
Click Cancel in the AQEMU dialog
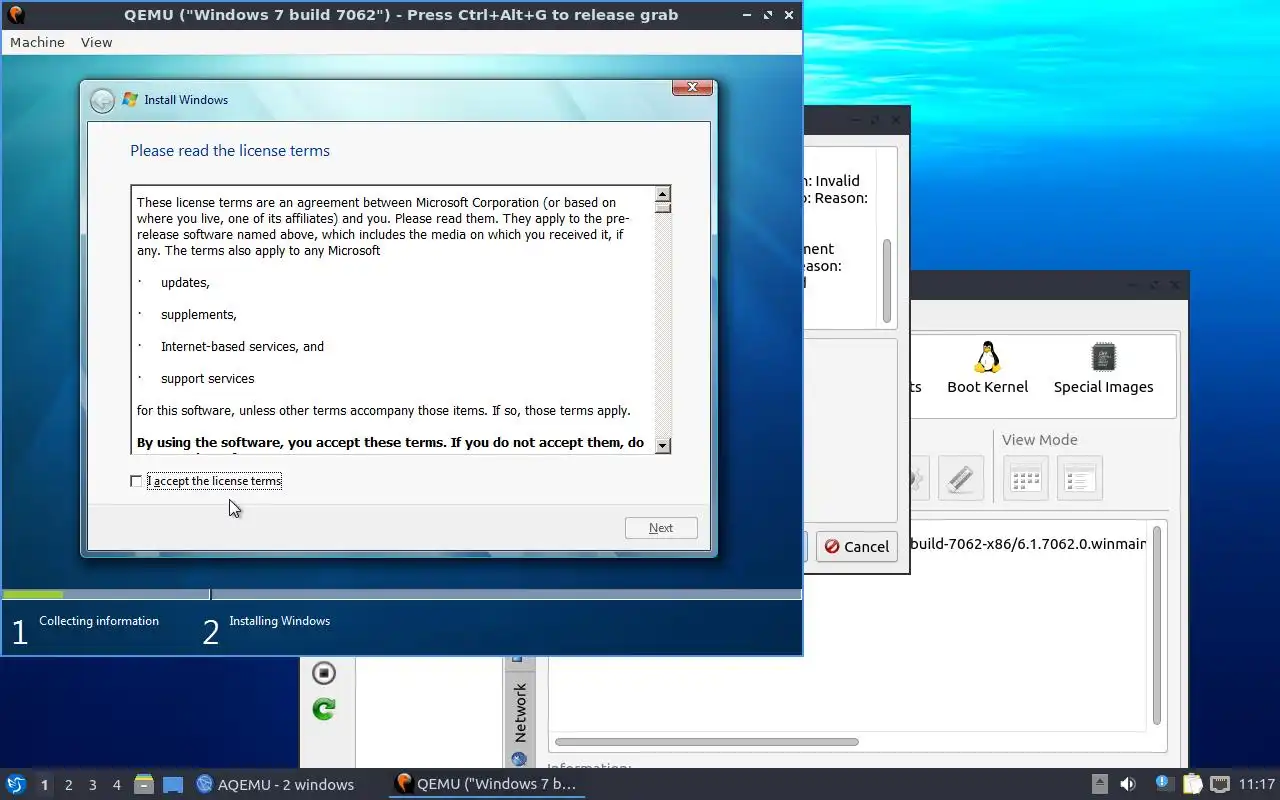[856, 546]
